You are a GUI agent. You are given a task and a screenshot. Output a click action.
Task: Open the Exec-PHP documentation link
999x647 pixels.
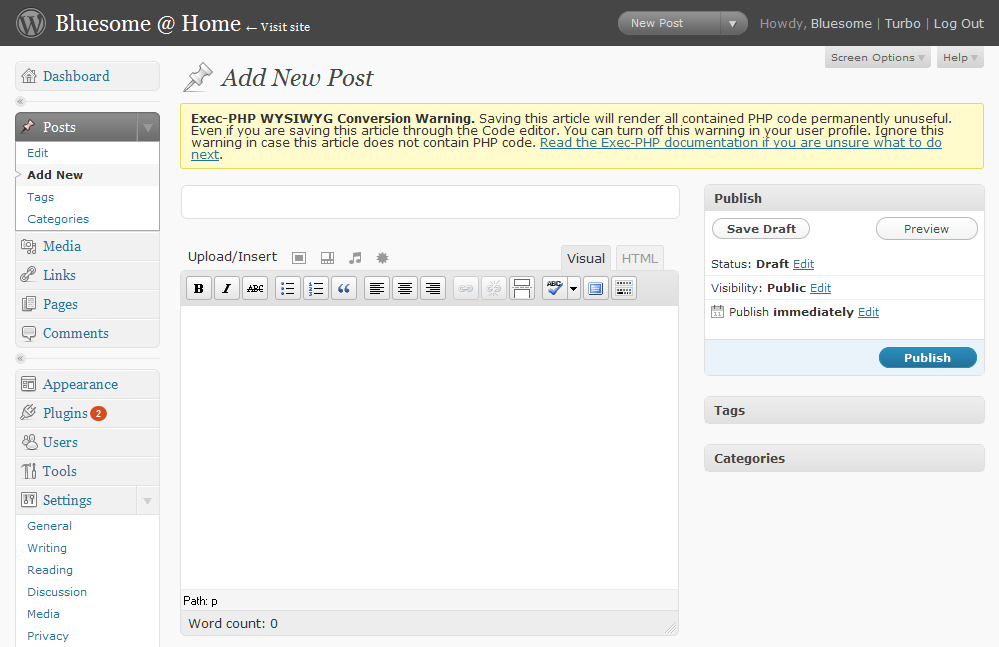(x=740, y=143)
